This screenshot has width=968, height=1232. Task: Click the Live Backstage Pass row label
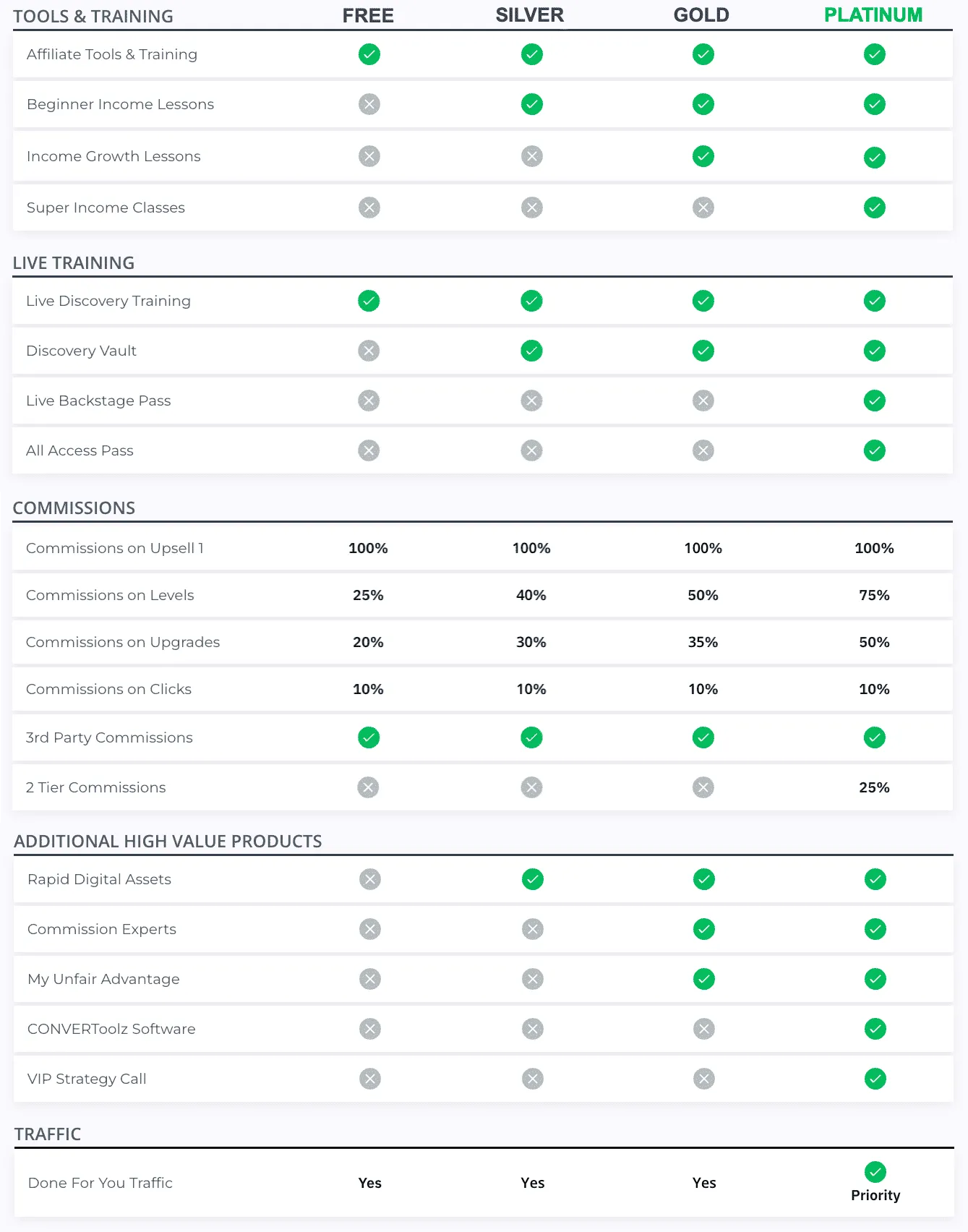[x=98, y=401]
